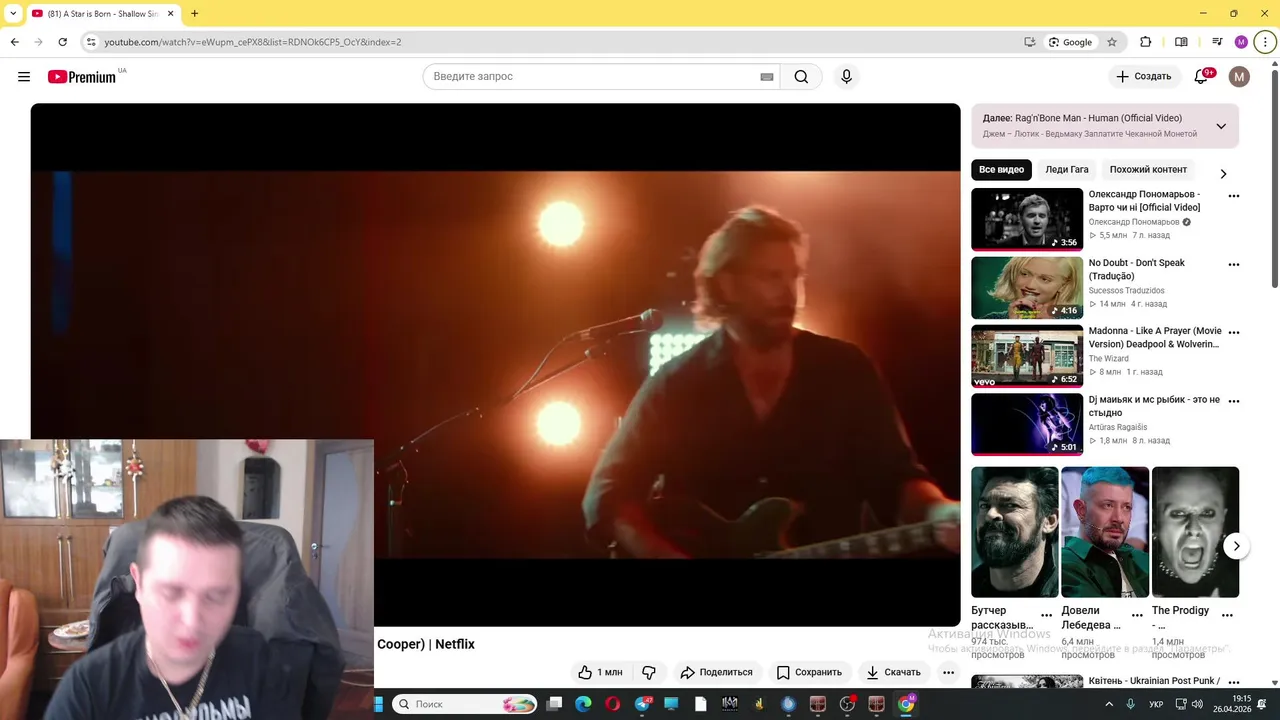Click Сохранить button

point(809,672)
